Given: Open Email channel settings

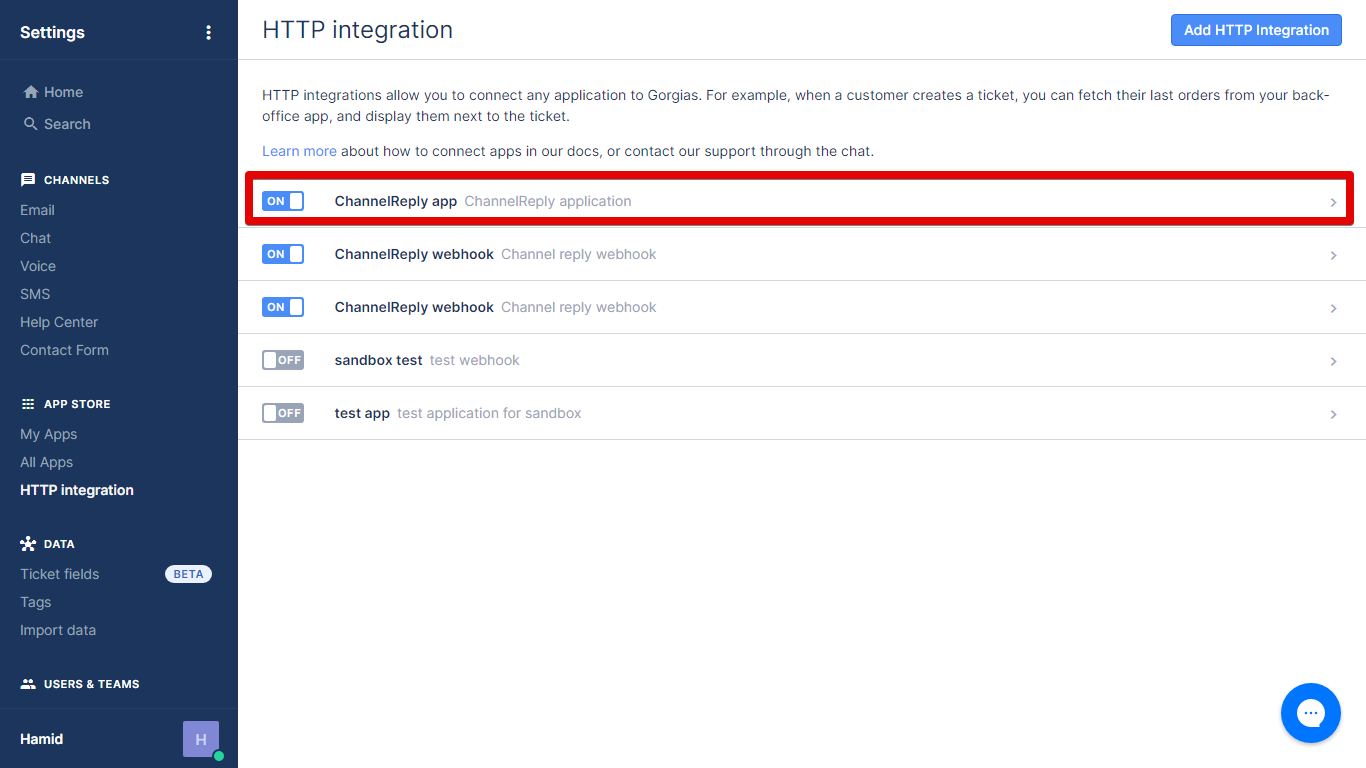Looking at the screenshot, I should (37, 210).
